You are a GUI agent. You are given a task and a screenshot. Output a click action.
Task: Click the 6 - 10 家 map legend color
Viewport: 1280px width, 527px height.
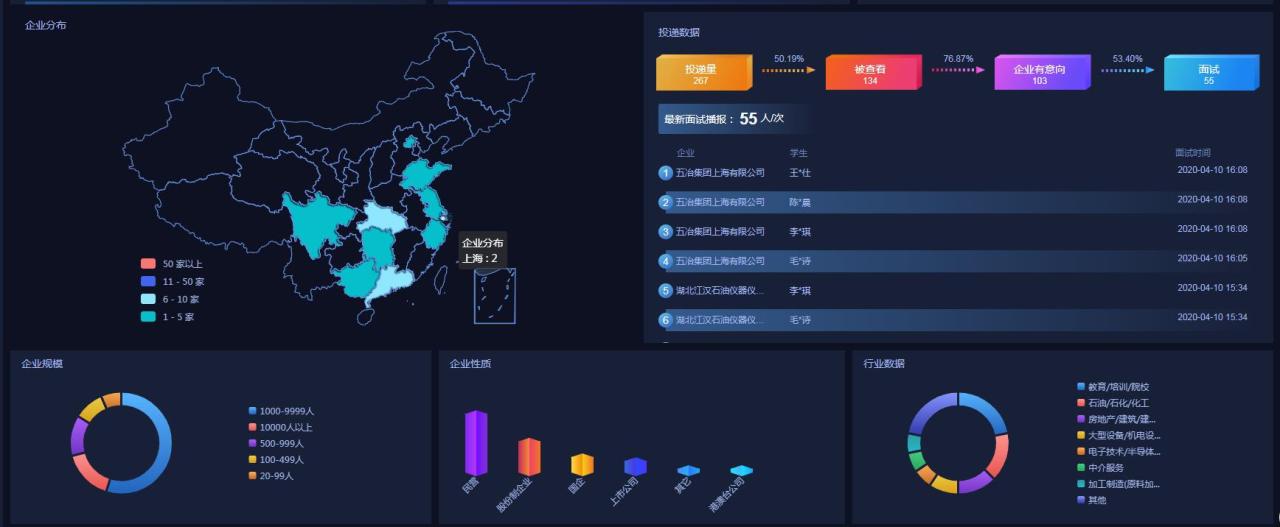[x=148, y=299]
